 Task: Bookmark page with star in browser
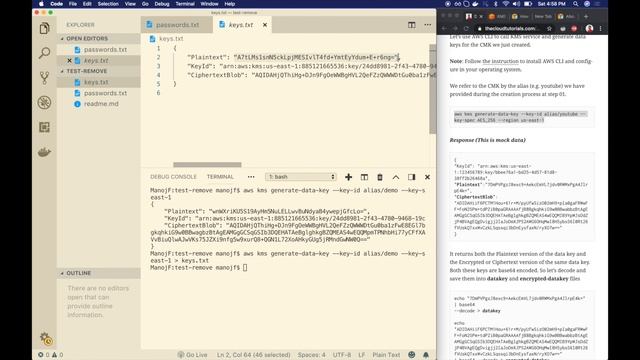pos(549,29)
